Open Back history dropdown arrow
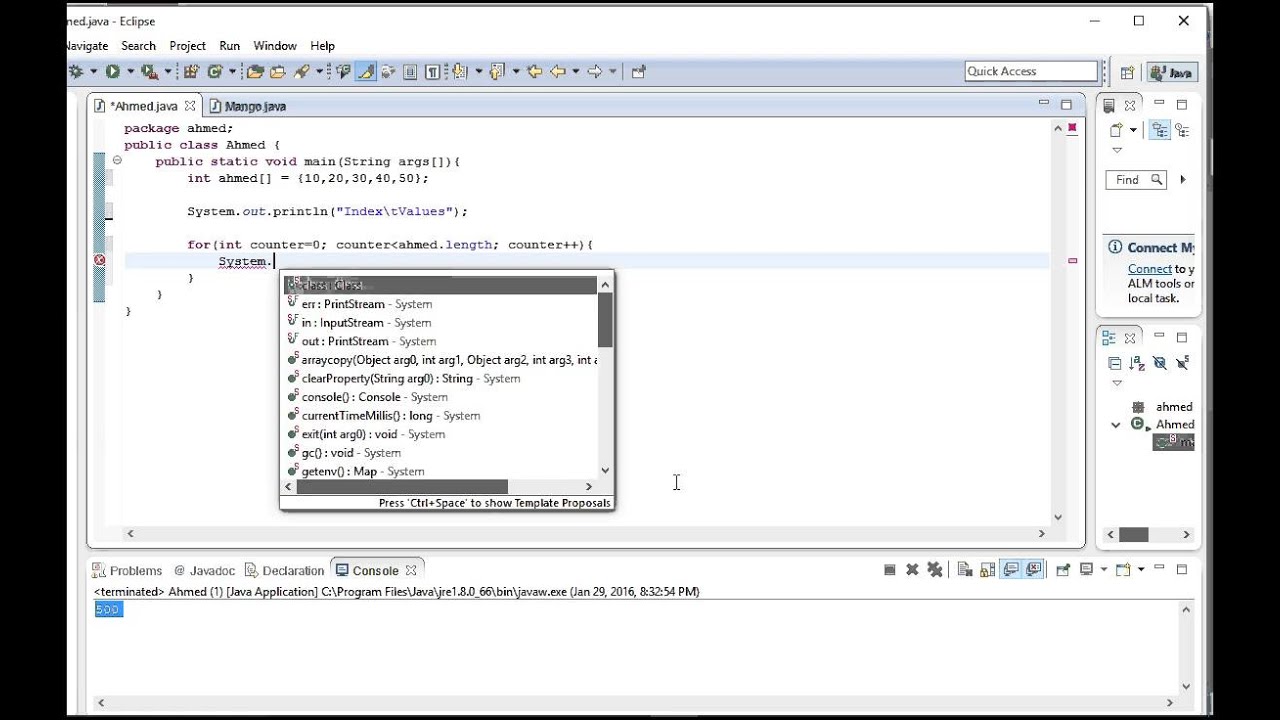1280x720 pixels. 576,72
